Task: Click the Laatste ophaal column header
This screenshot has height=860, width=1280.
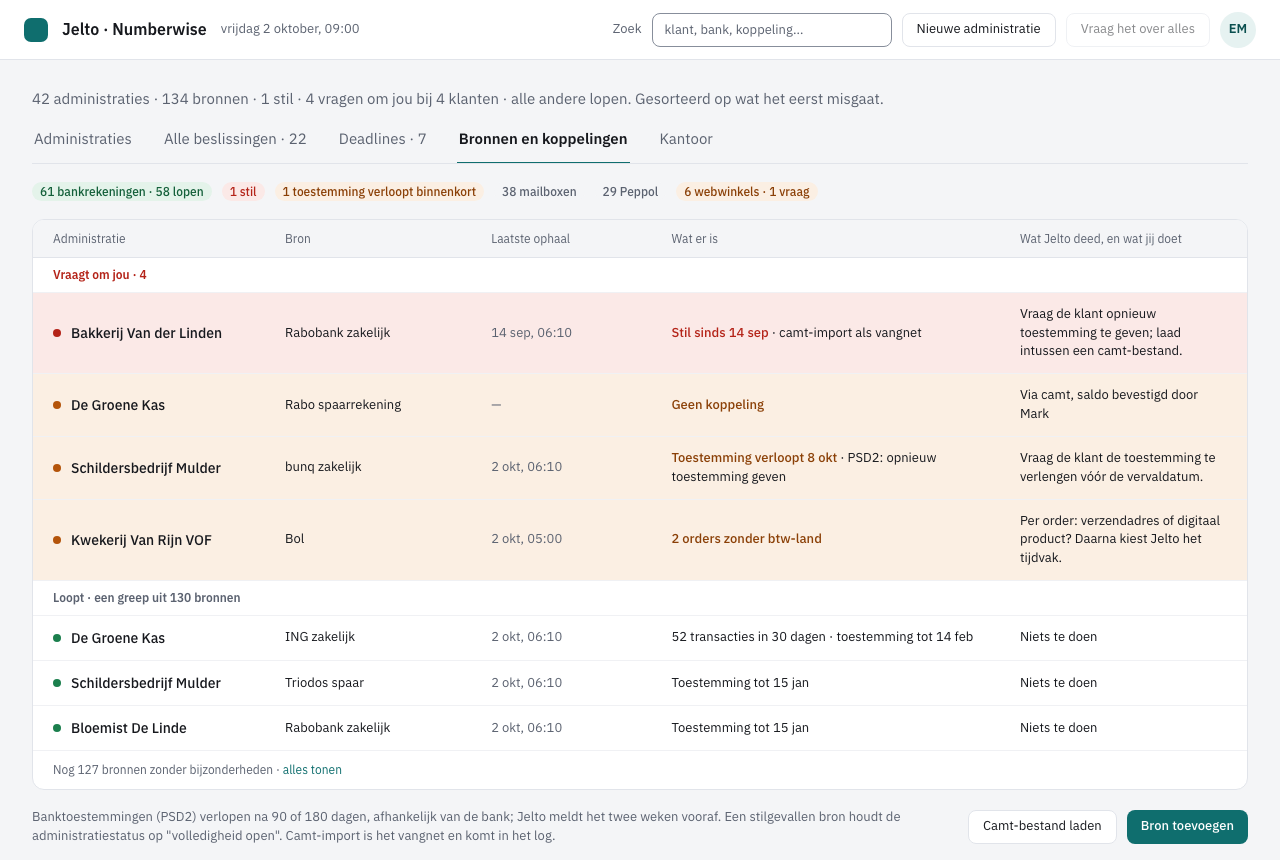Action: pyautogui.click(x=531, y=239)
